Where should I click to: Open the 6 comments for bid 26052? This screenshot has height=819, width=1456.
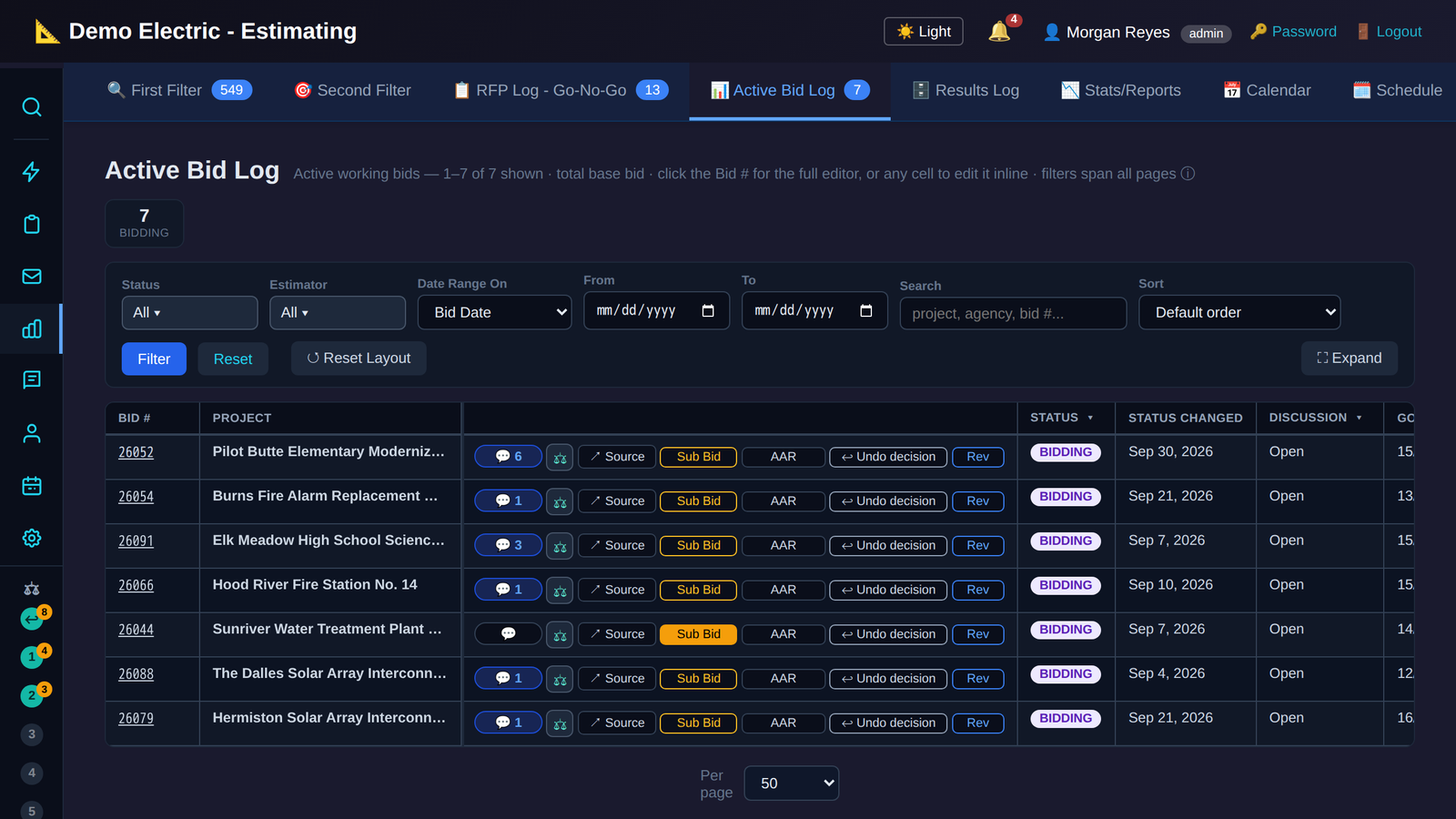(508, 457)
